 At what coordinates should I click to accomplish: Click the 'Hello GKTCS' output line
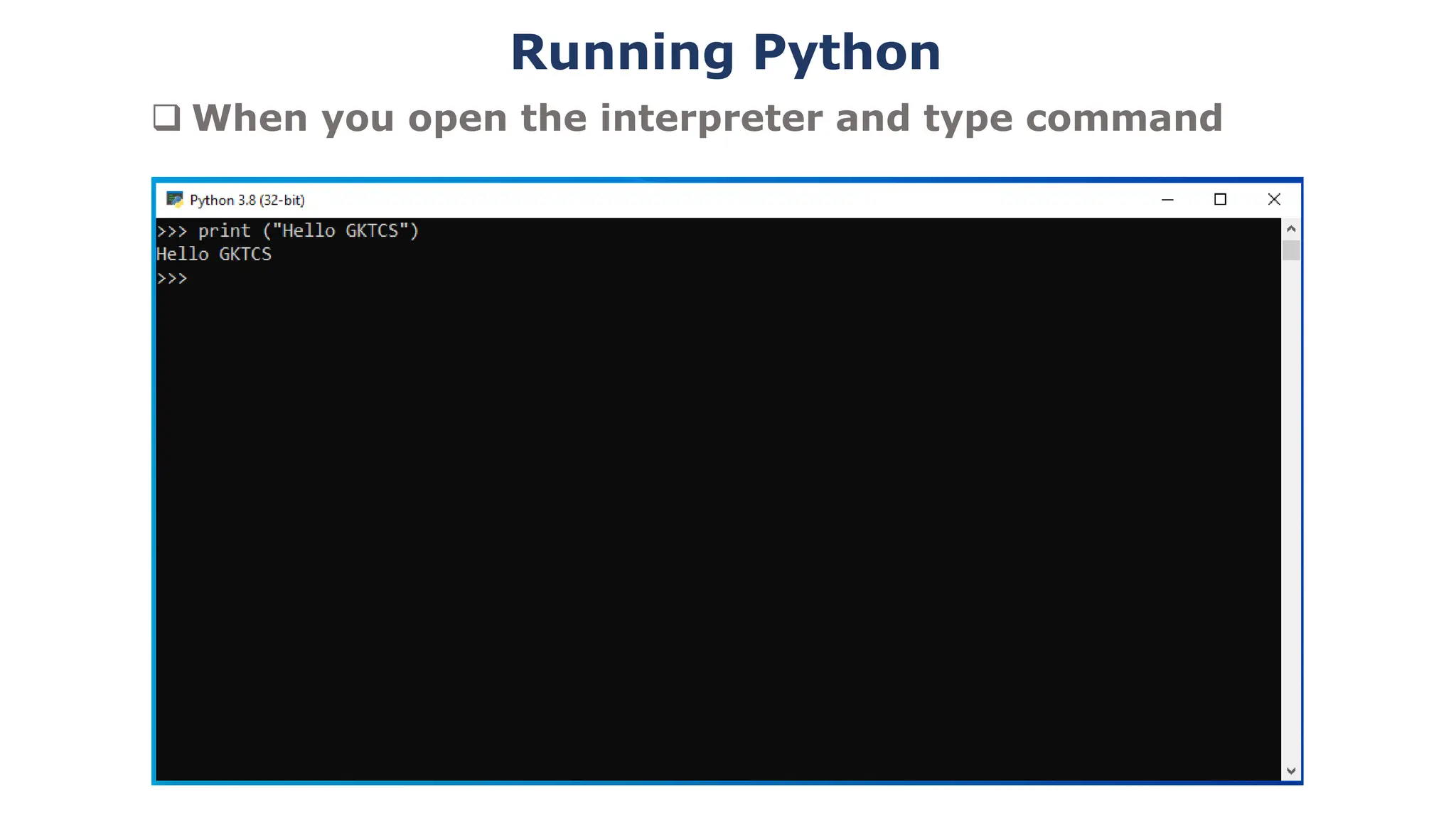pos(214,255)
